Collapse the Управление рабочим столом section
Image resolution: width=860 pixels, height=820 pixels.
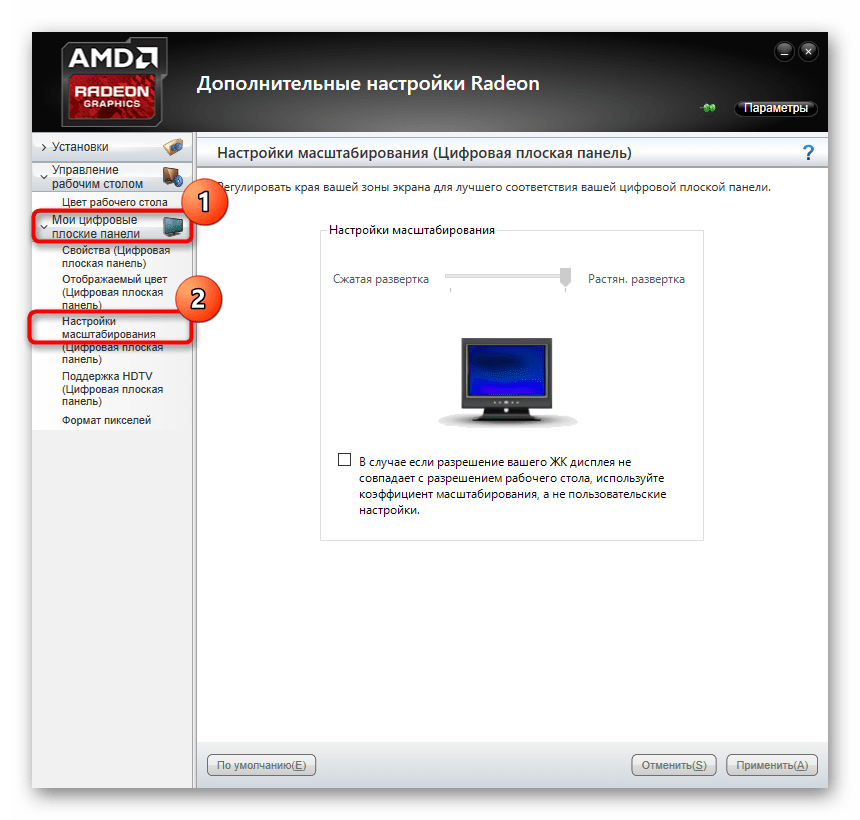click(x=44, y=177)
